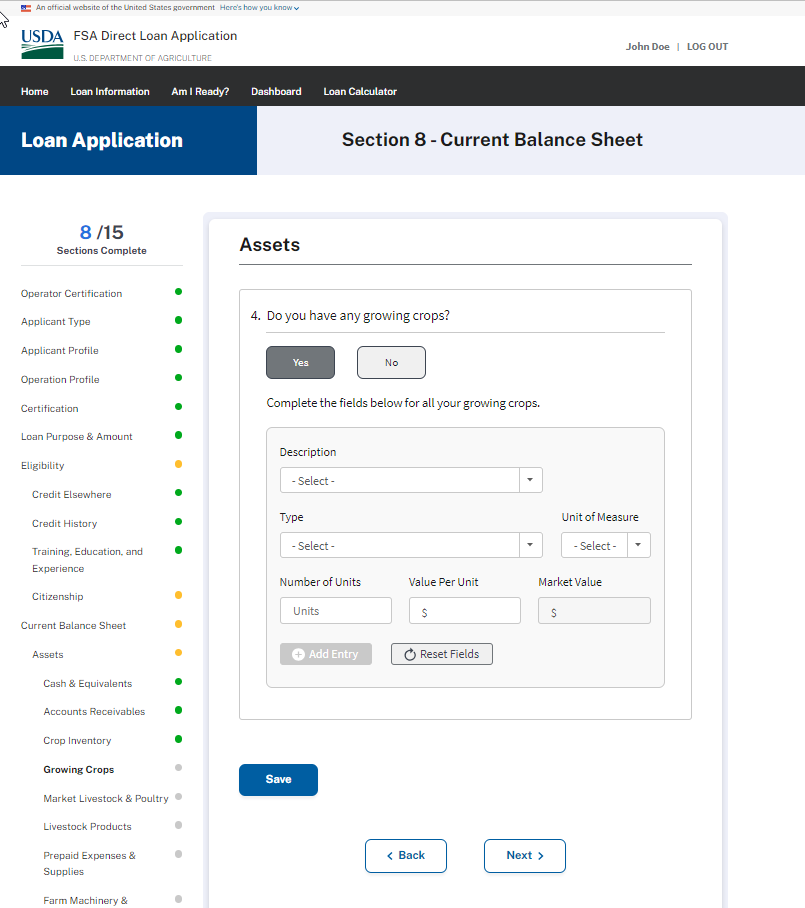Click the right chevron on Next button
This screenshot has width=805, height=908.
tap(541, 856)
